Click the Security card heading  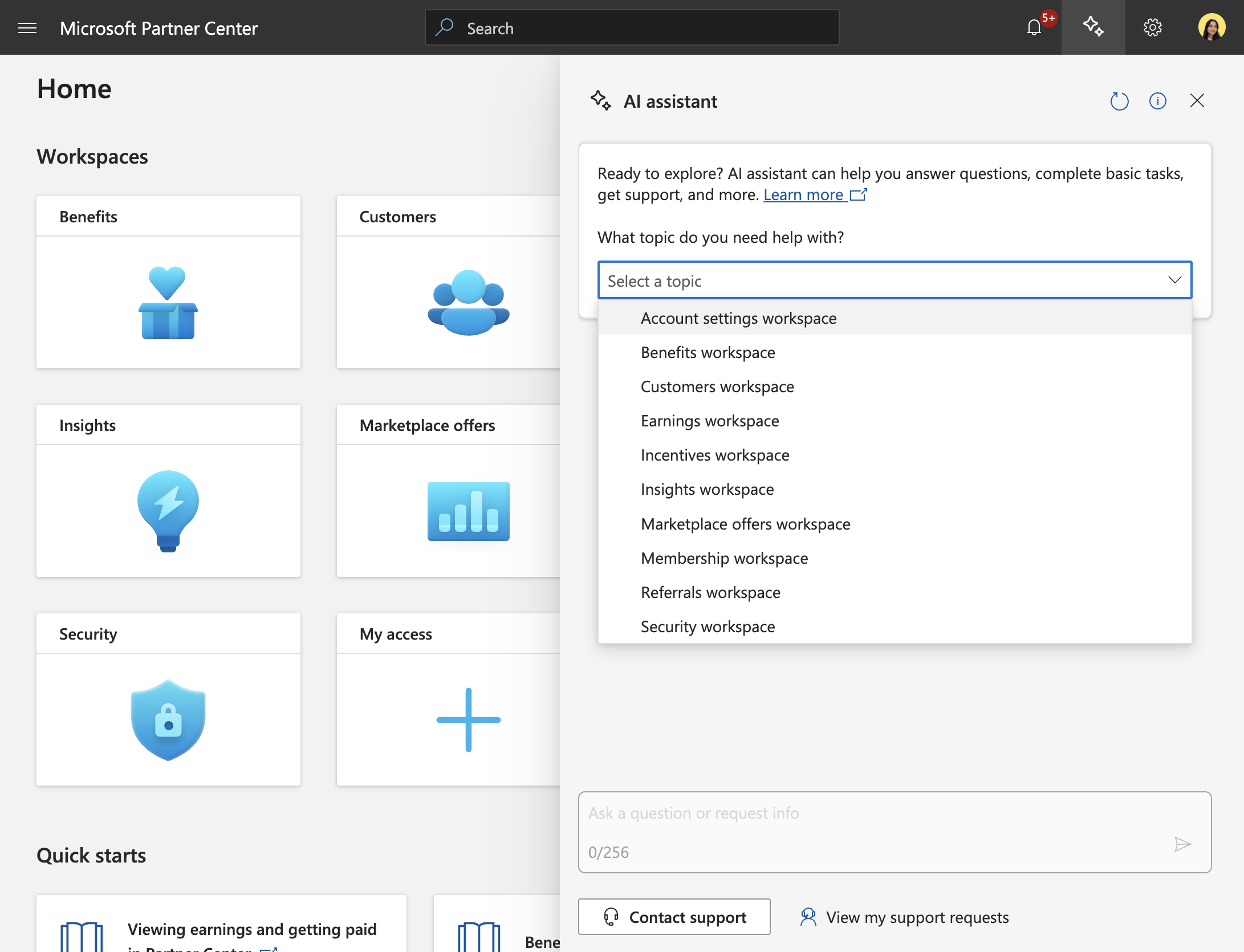click(88, 634)
